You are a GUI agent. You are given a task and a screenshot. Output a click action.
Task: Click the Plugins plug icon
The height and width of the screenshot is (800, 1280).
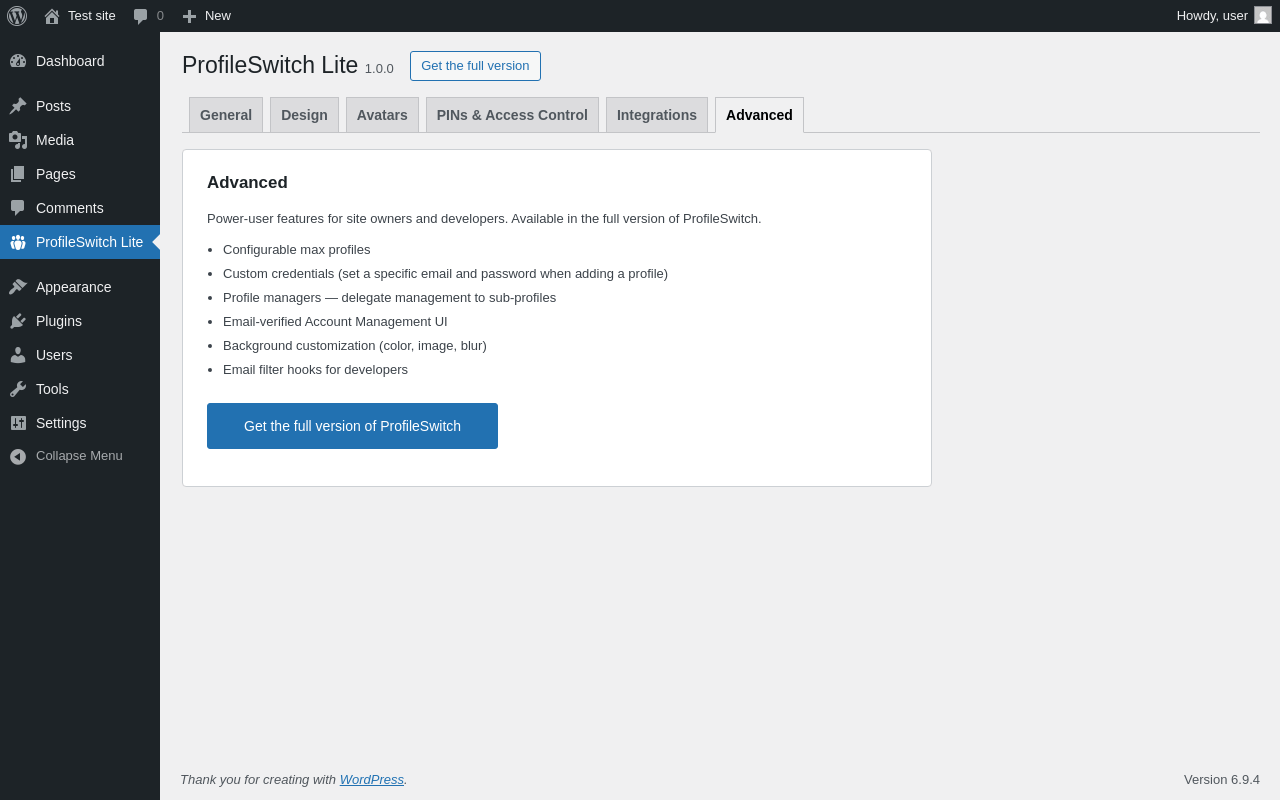(x=18, y=321)
